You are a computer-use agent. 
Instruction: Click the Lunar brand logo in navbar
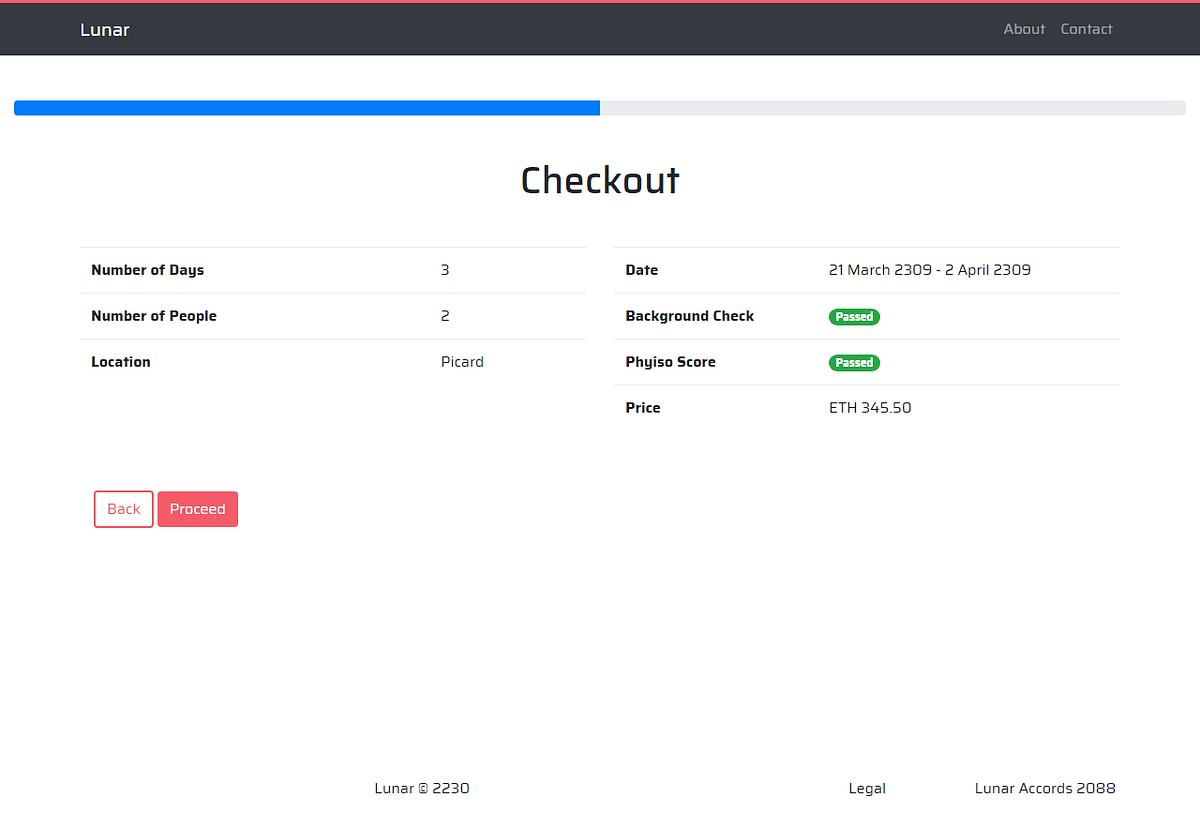(x=104, y=29)
